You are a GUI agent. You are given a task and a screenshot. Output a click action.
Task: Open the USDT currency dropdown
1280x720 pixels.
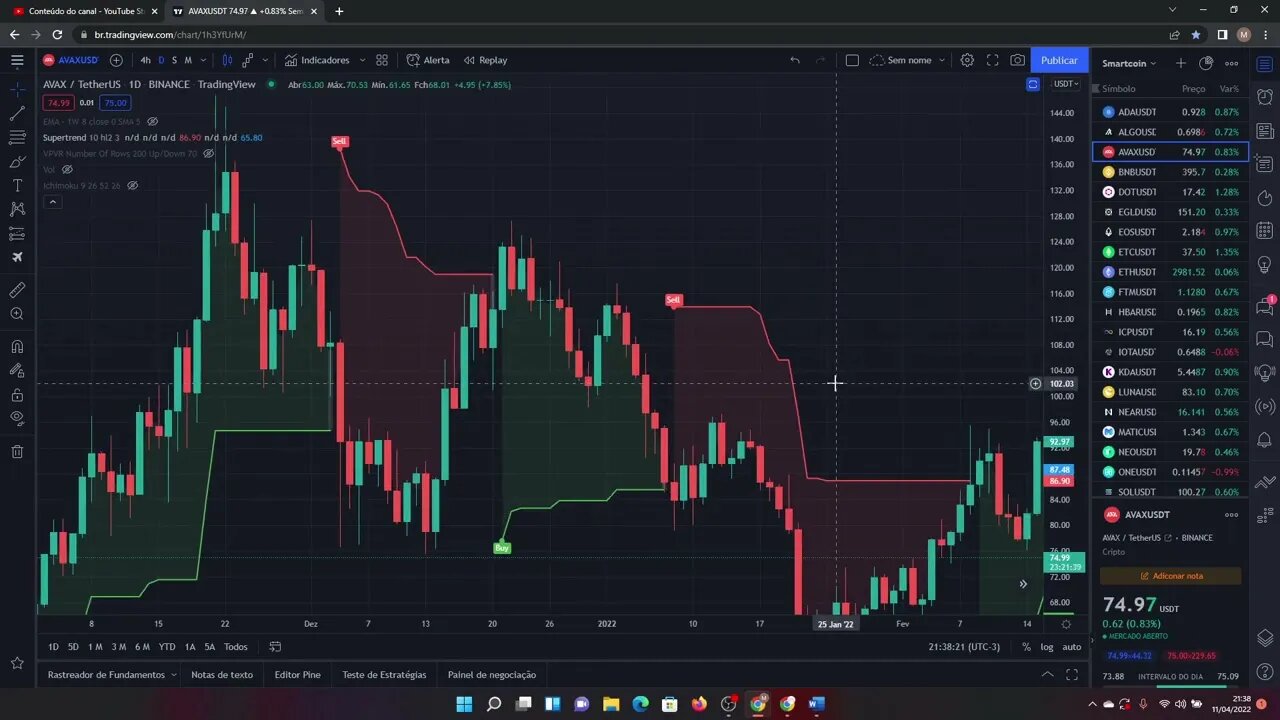click(x=1066, y=84)
